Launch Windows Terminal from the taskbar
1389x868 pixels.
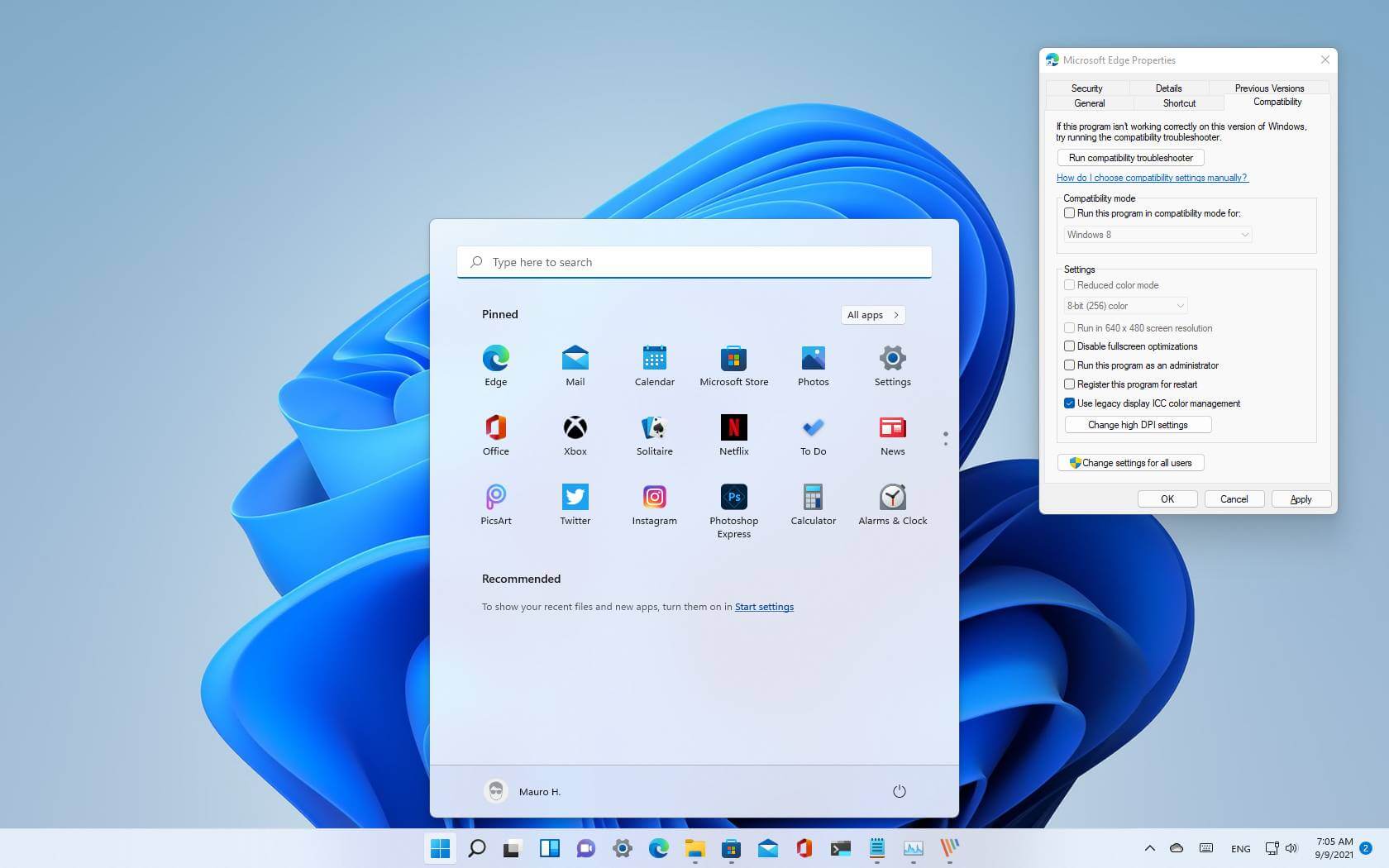842,848
